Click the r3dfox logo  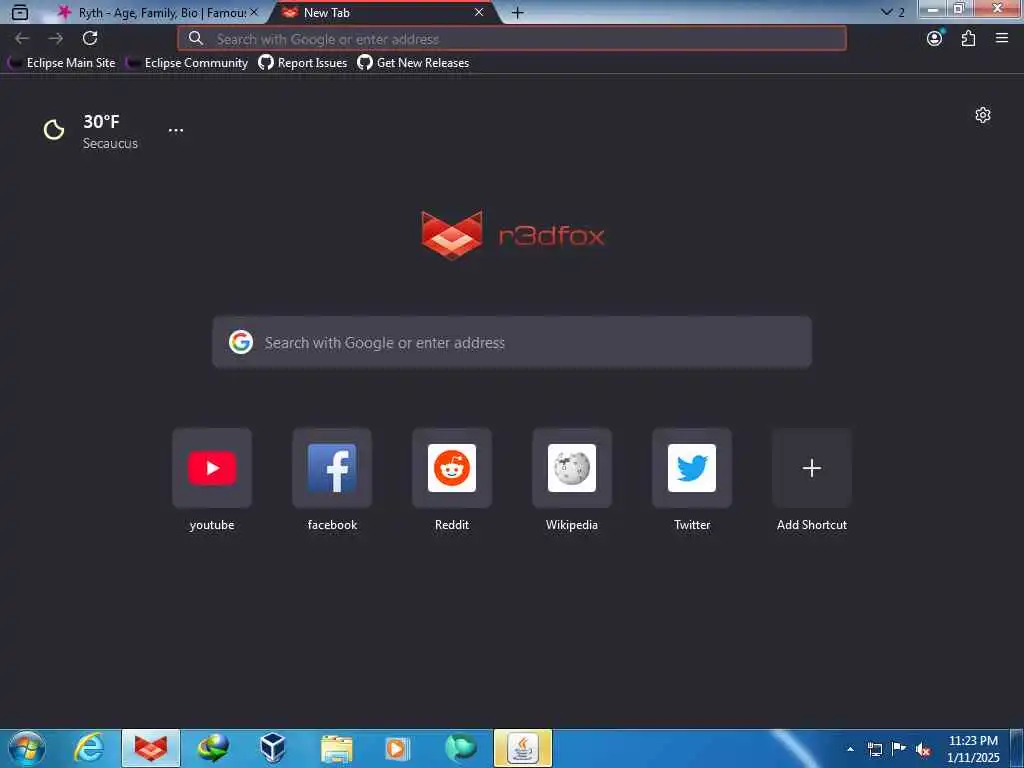click(x=513, y=235)
